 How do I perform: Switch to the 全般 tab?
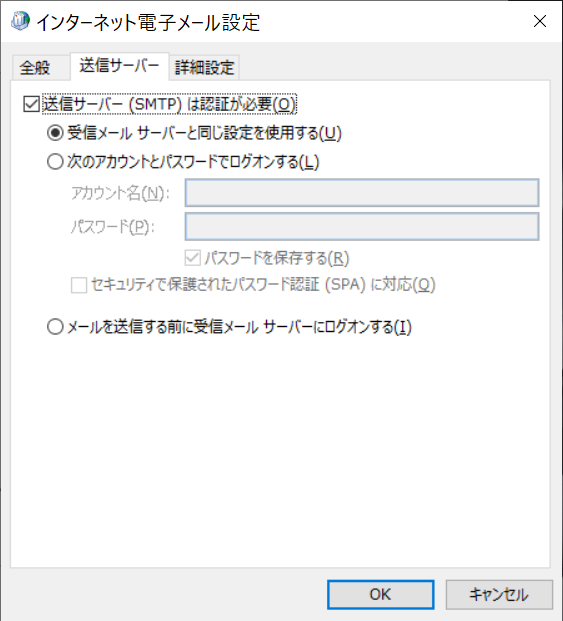35,67
